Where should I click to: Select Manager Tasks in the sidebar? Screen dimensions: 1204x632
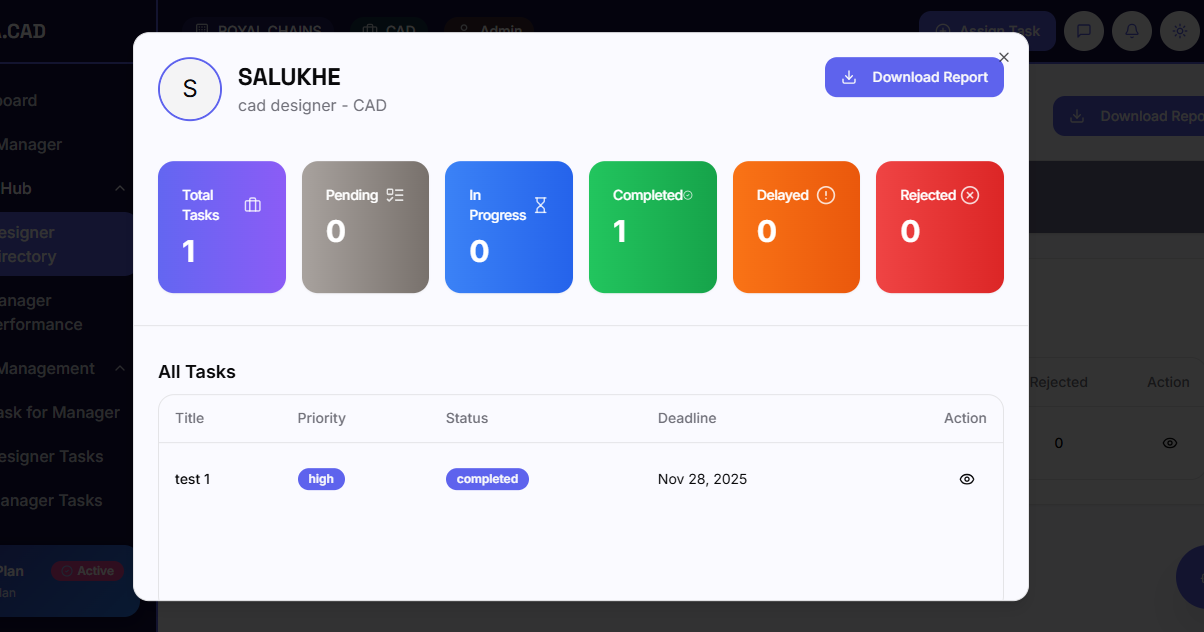pyautogui.click(x=52, y=500)
